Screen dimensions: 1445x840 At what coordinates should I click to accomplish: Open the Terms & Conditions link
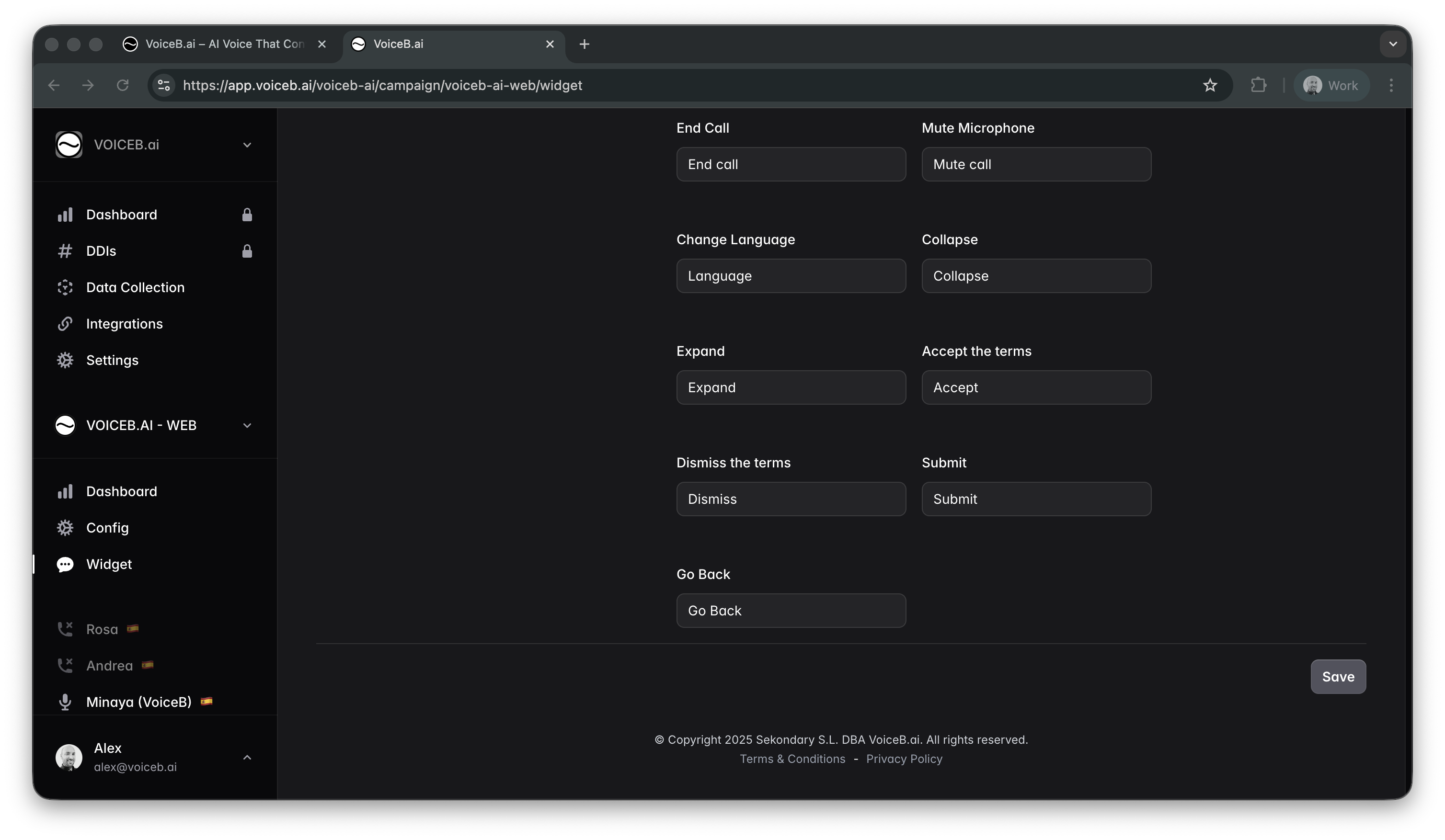792,759
